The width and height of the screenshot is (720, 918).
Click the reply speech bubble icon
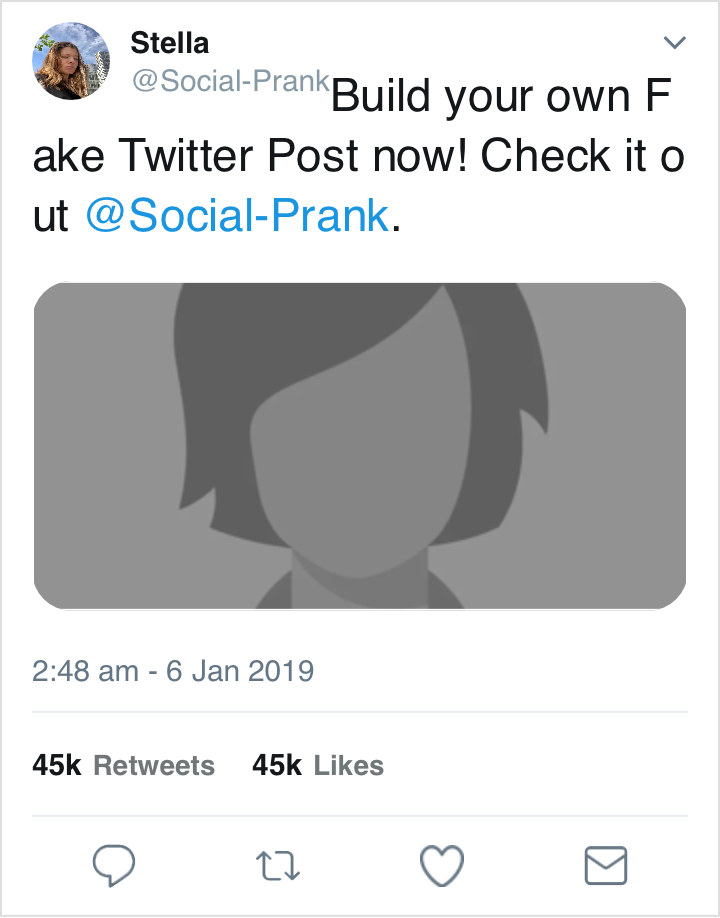(x=114, y=864)
